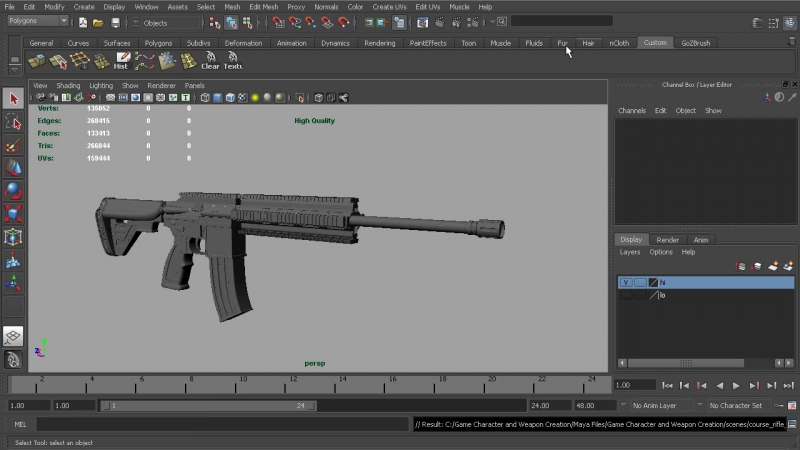Open the Channels menu in Channel Box
The image size is (800, 450).
click(632, 111)
